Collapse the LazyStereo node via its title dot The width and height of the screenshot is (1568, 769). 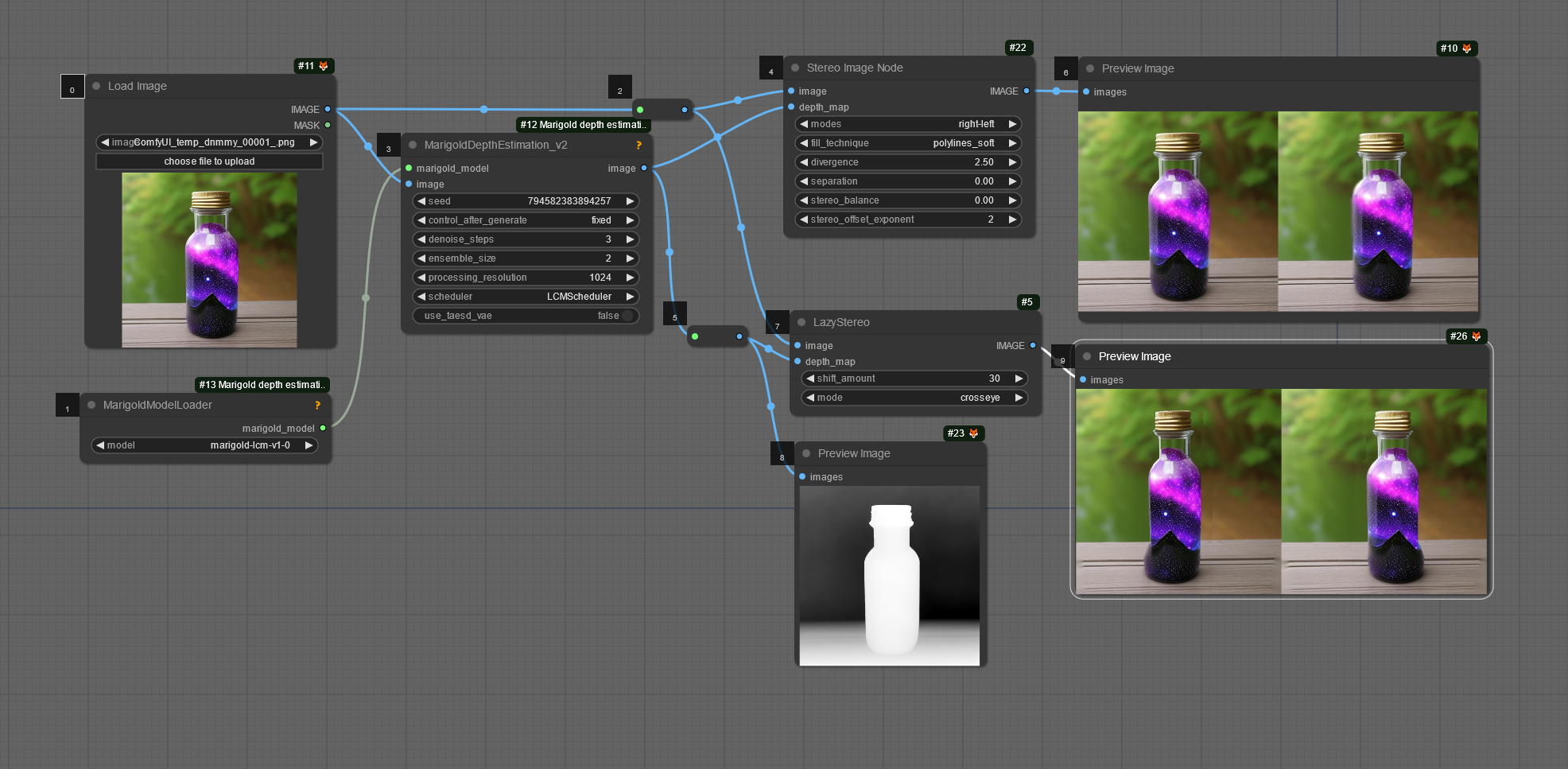801,322
